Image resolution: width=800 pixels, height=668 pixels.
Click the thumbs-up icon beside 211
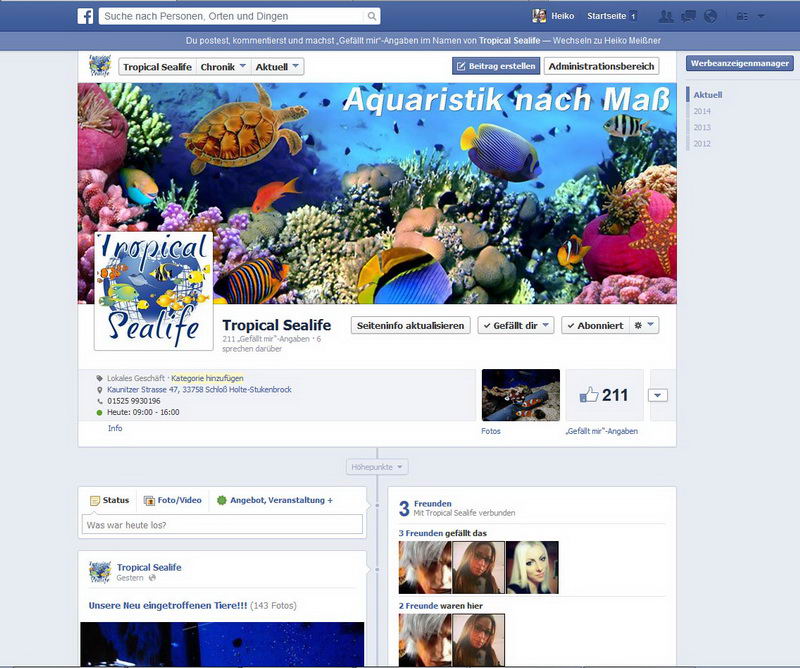[588, 395]
